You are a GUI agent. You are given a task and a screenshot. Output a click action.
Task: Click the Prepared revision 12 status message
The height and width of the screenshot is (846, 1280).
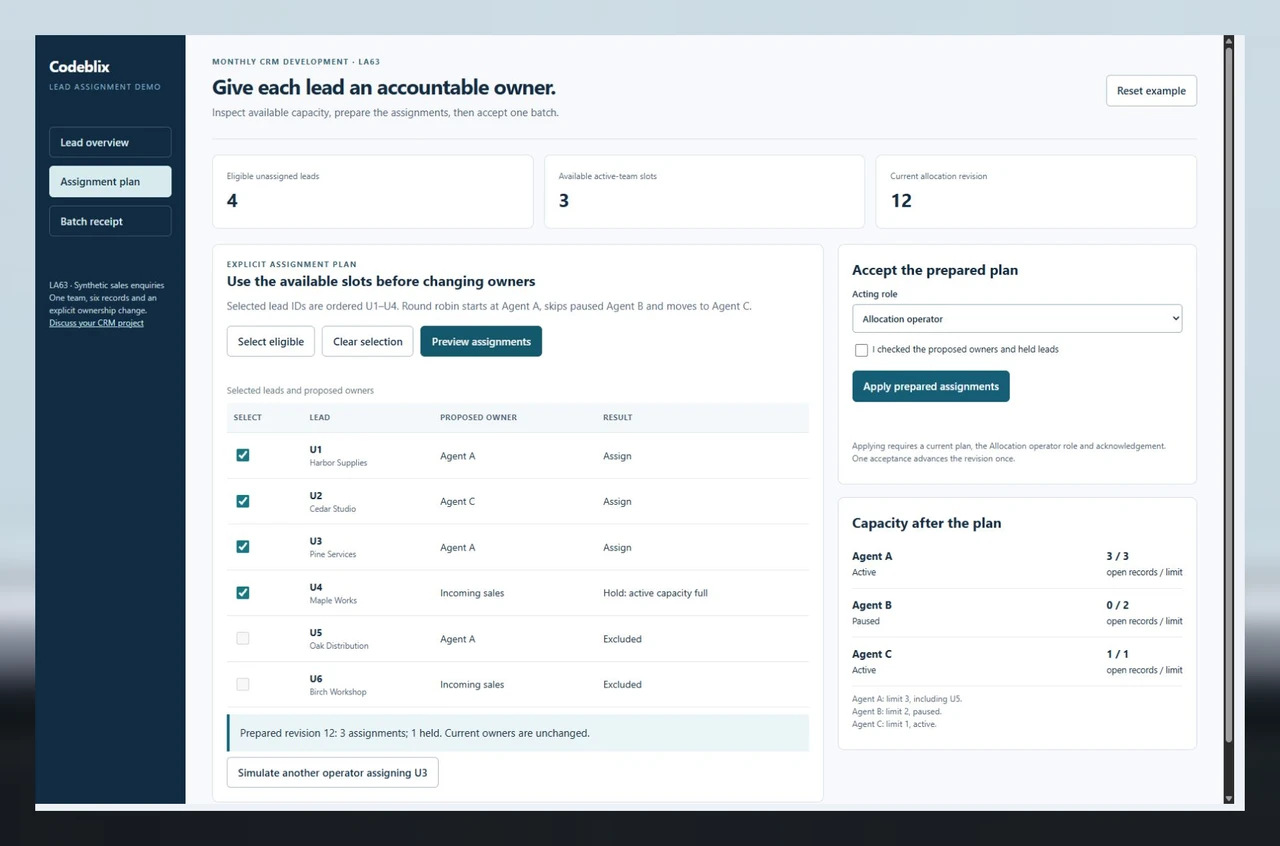518,733
